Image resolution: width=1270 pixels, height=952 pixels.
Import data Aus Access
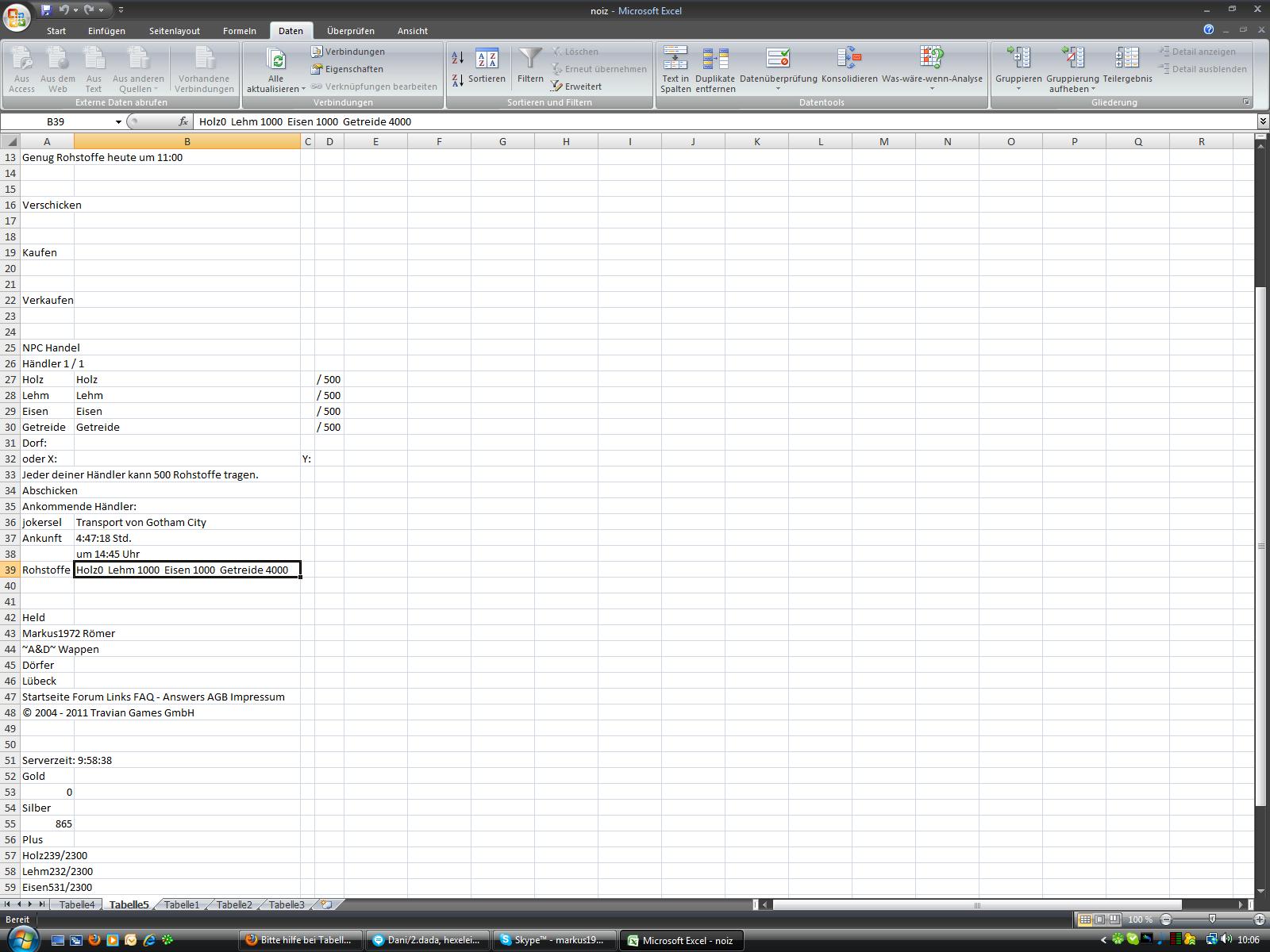pyautogui.click(x=21, y=70)
